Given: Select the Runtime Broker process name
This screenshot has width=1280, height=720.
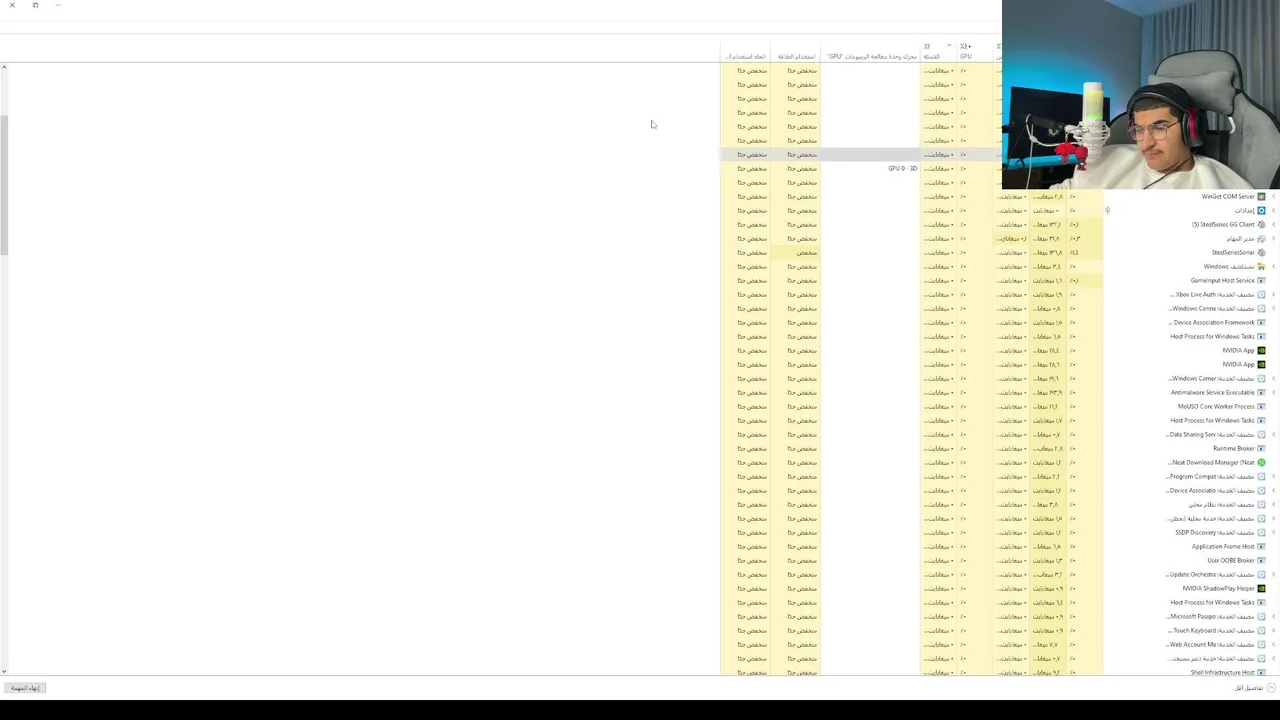Looking at the screenshot, I should (x=1233, y=448).
